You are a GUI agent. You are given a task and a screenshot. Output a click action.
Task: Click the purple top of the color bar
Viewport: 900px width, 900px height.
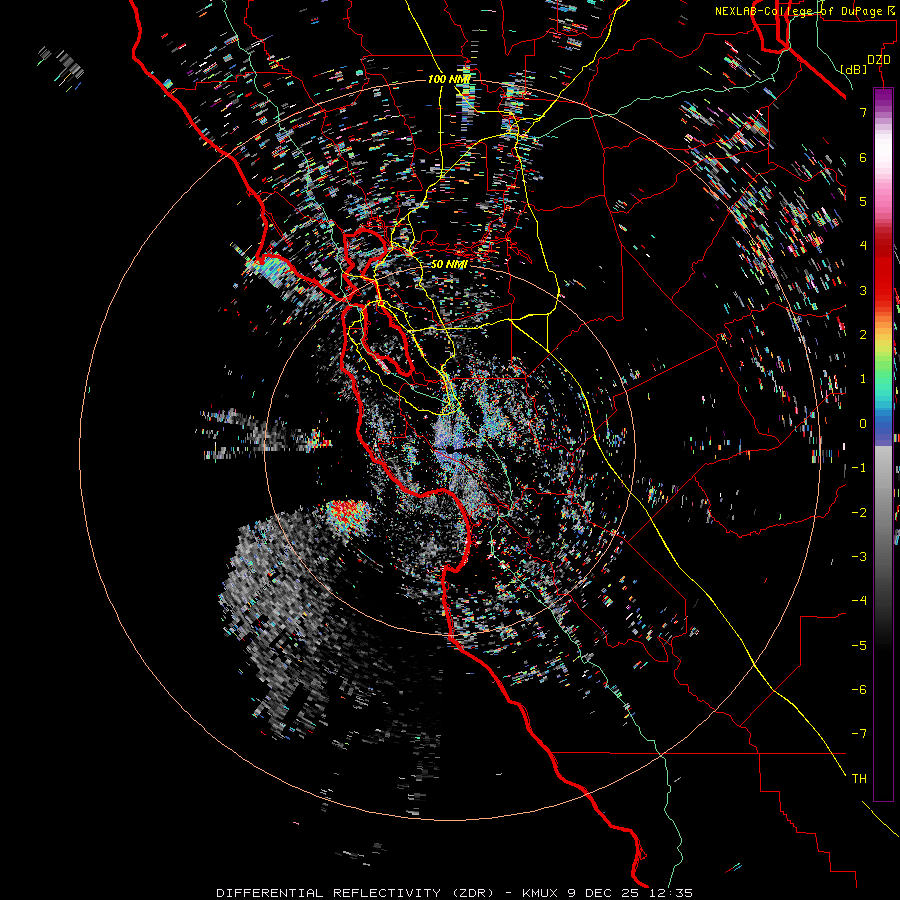pyautogui.click(x=883, y=98)
